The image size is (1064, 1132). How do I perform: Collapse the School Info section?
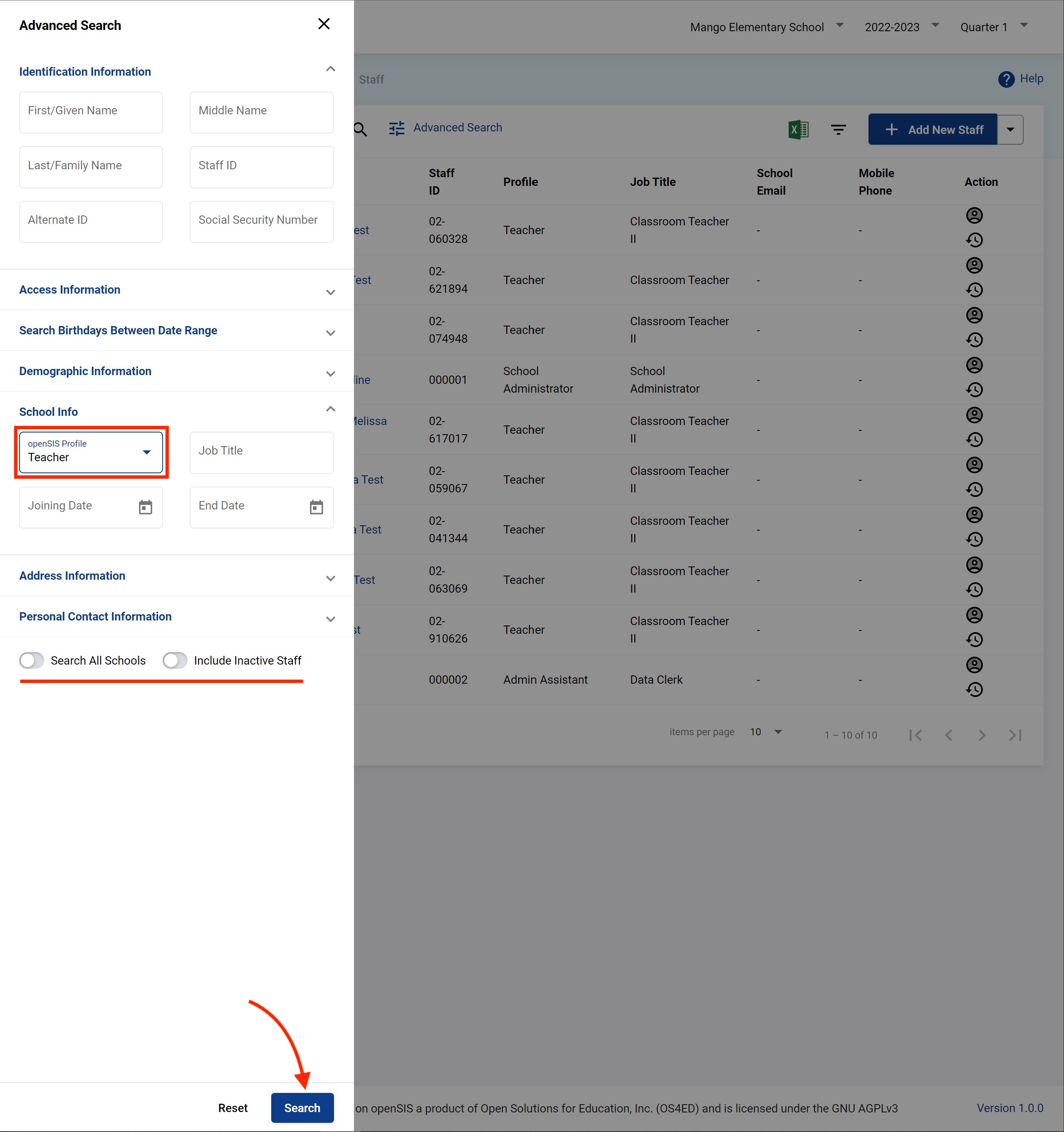[330, 409]
